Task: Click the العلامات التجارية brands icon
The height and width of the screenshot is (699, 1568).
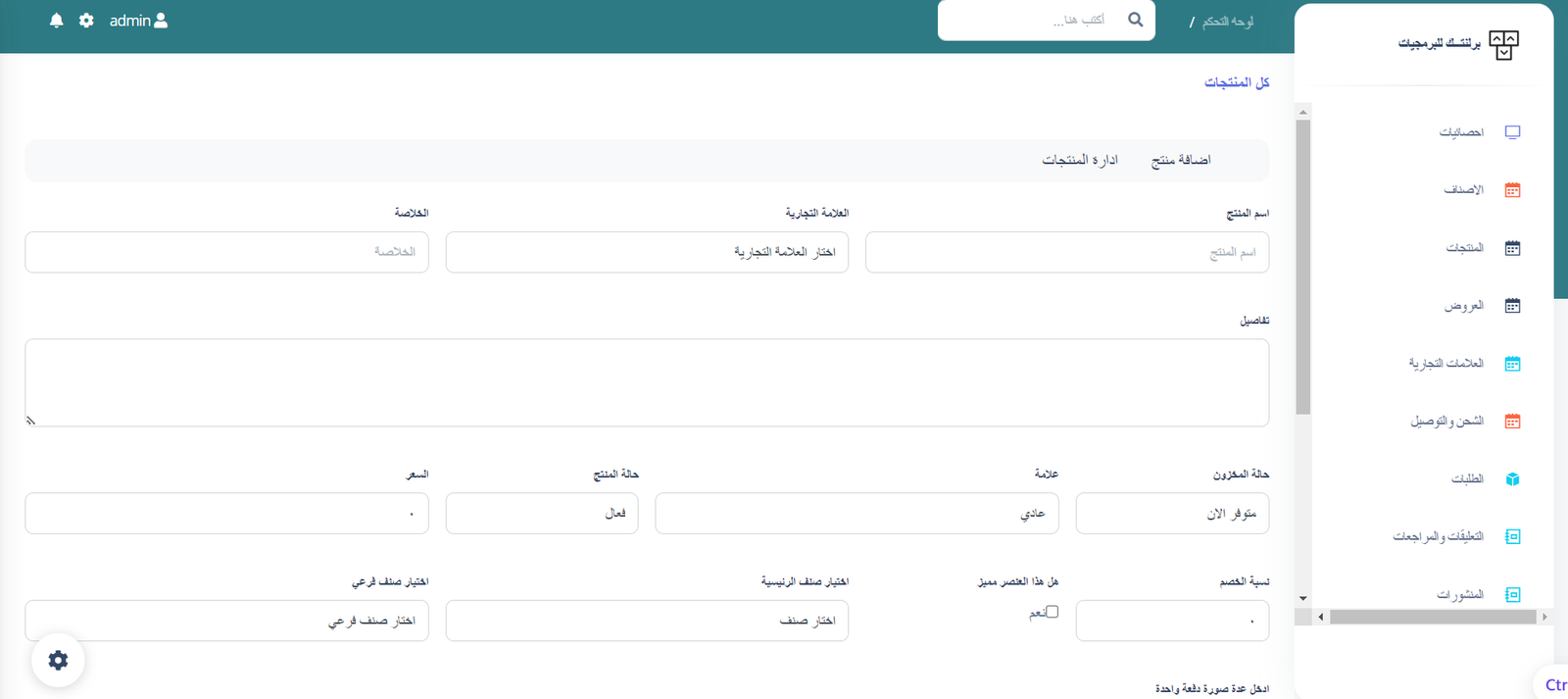Action: (x=1512, y=364)
